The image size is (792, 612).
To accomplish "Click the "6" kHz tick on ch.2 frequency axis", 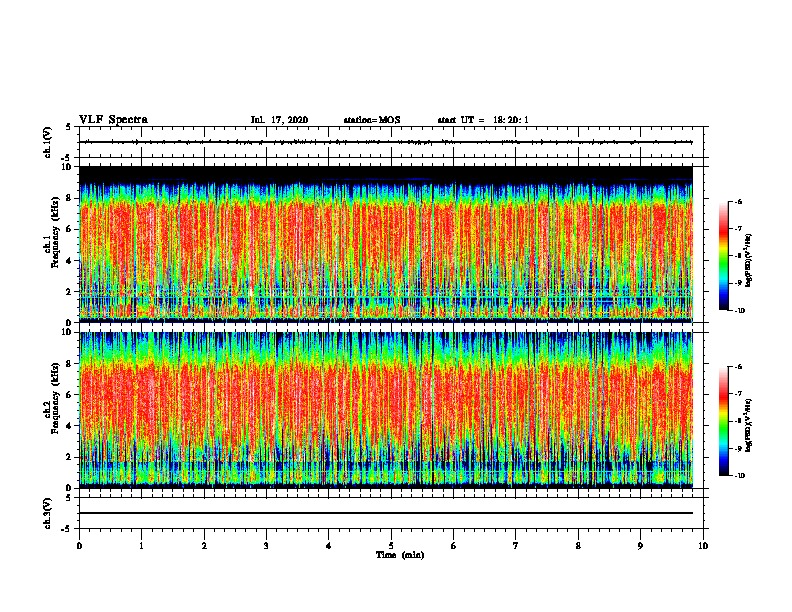I will coord(69,395).
